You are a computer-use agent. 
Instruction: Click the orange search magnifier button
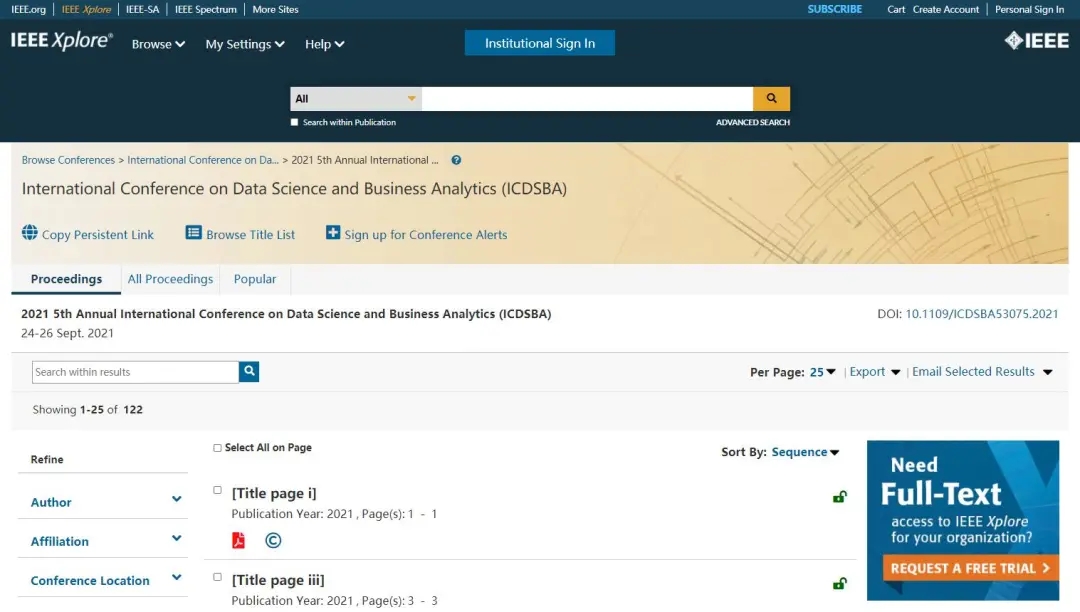[x=771, y=98]
